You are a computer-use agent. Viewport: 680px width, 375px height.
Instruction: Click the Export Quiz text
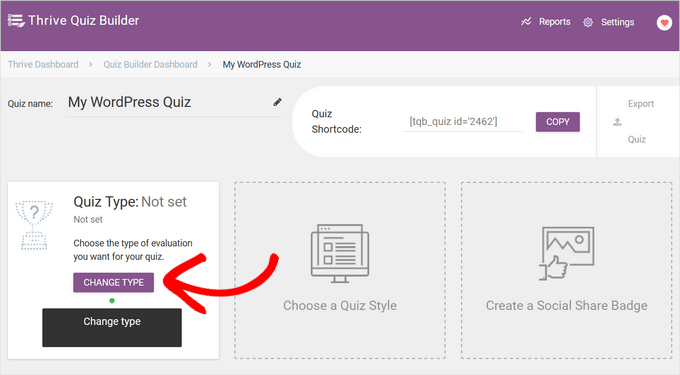coord(640,121)
